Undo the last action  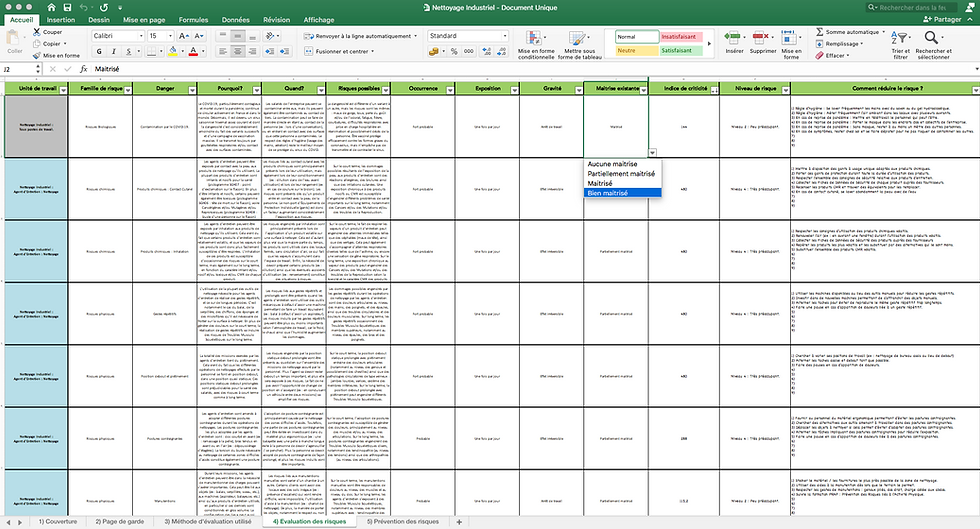pyautogui.click(x=84, y=8)
